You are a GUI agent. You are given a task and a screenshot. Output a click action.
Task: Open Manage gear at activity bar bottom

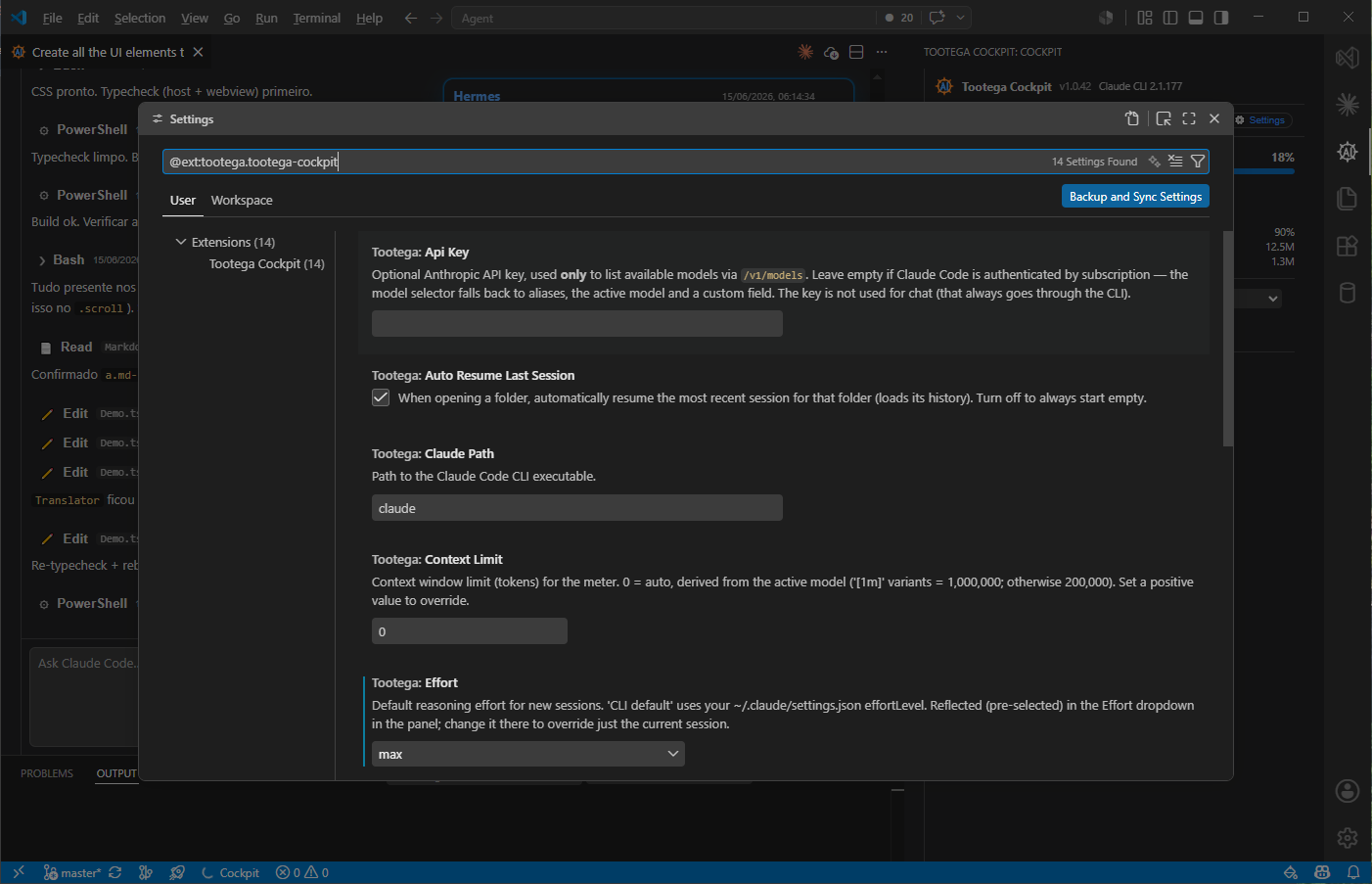1348,838
